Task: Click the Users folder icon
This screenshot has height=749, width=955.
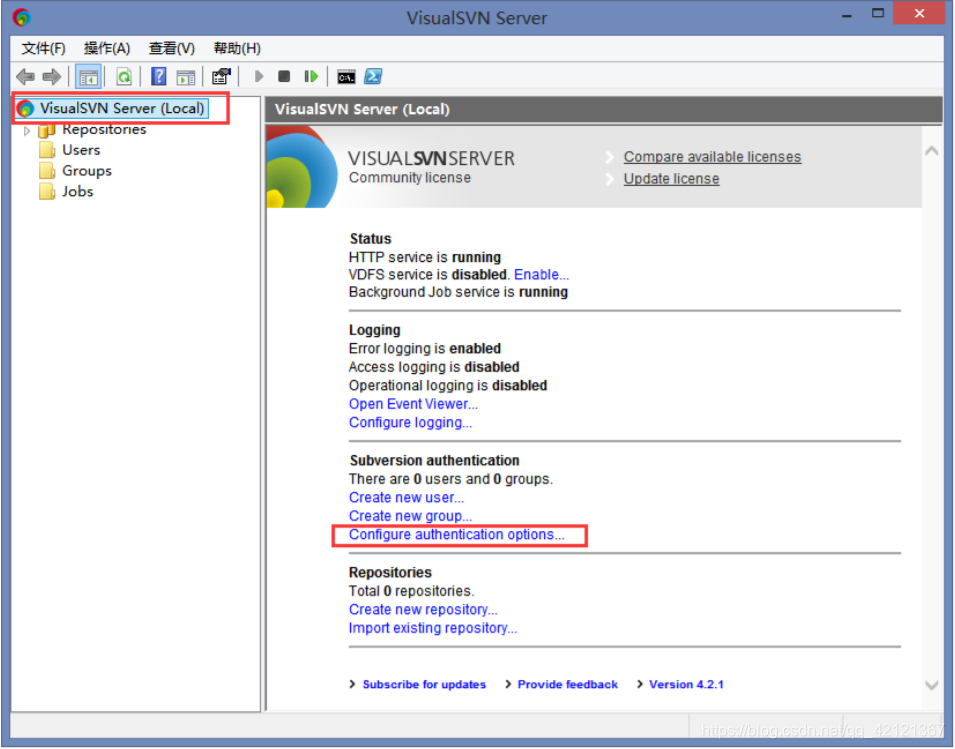Action: (x=47, y=150)
